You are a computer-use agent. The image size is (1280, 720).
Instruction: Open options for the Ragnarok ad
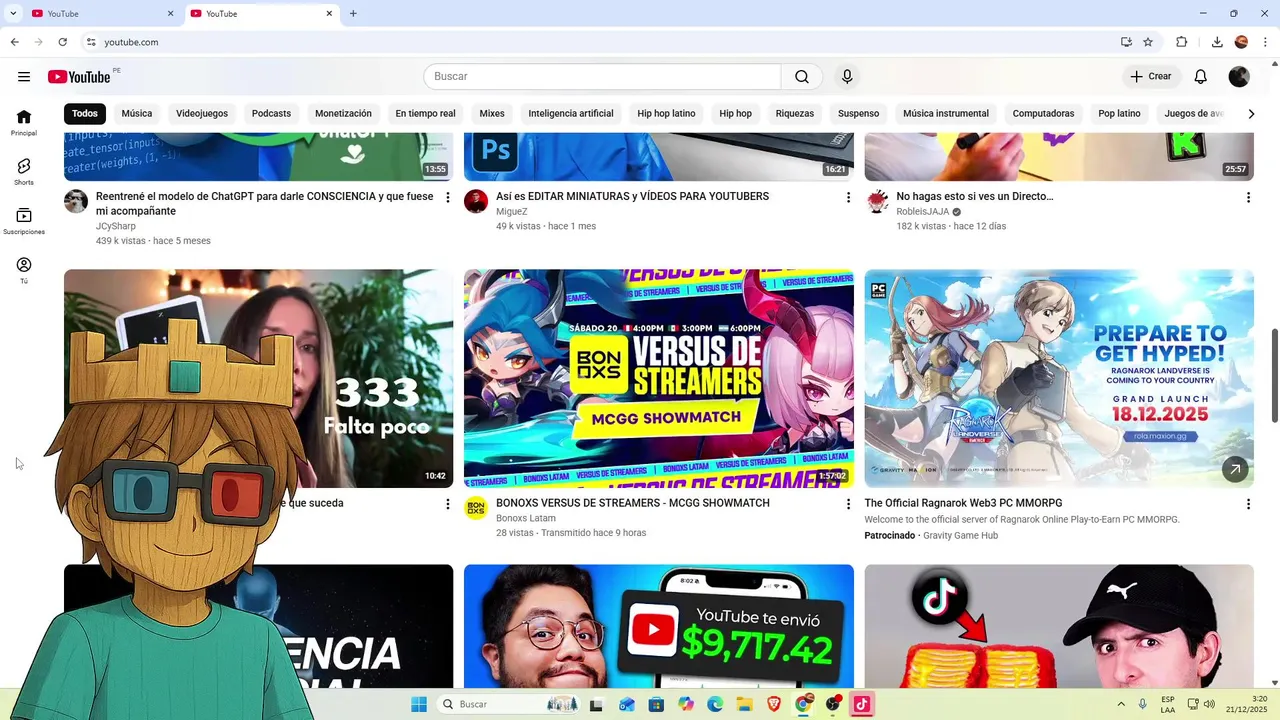click(1248, 505)
